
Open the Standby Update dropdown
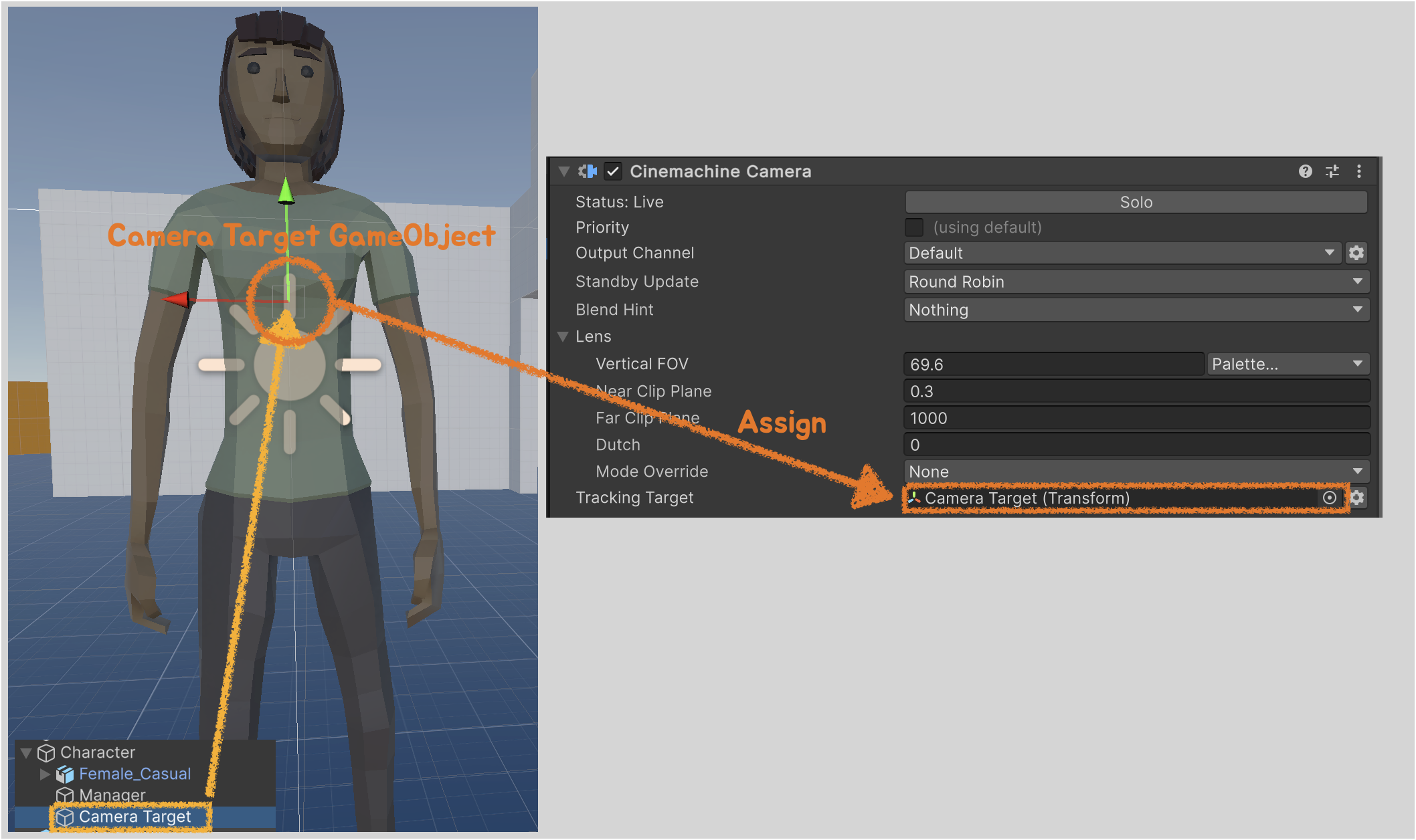[x=1136, y=282]
